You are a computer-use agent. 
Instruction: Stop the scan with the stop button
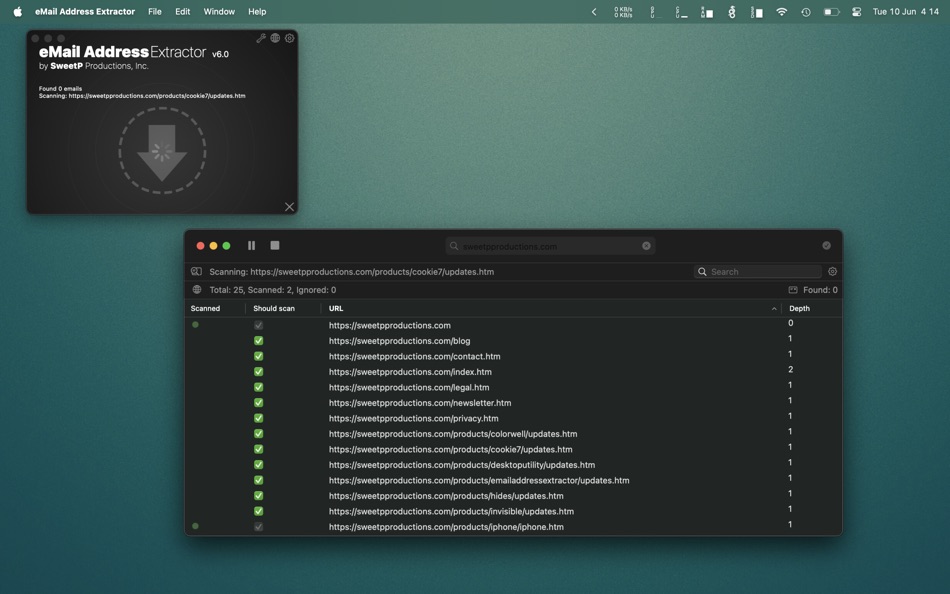click(x=274, y=245)
